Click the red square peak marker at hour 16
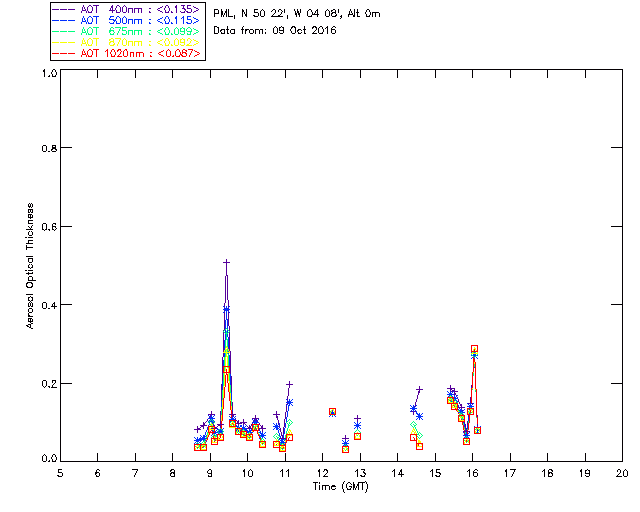 coord(474,349)
